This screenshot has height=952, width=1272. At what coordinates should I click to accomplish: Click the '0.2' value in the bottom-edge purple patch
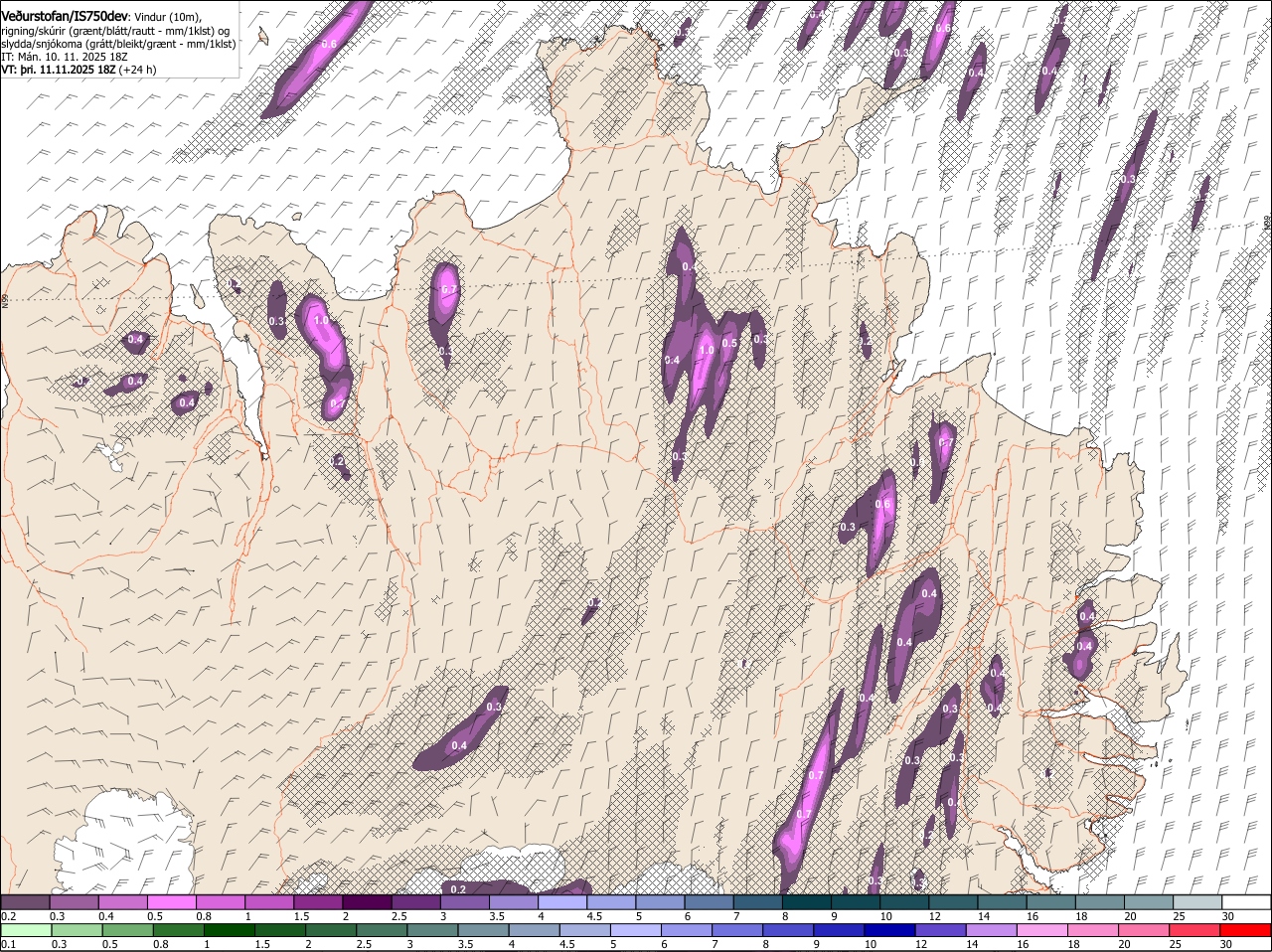[x=458, y=888]
